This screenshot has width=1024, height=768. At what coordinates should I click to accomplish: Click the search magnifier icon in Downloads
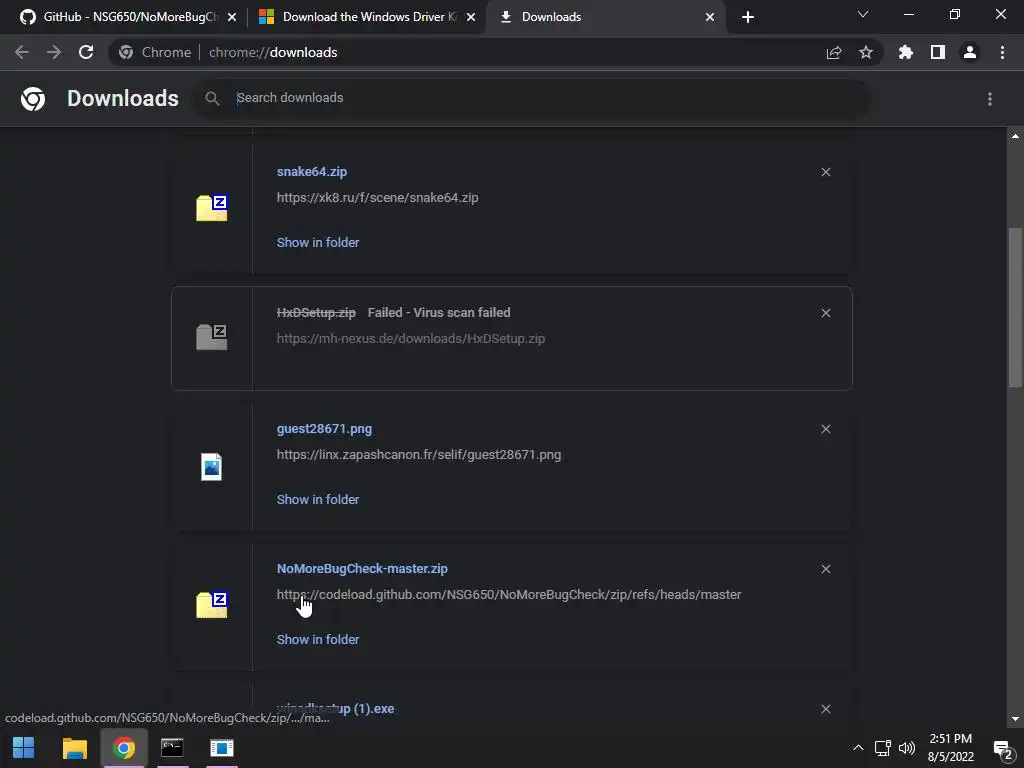pos(212,98)
